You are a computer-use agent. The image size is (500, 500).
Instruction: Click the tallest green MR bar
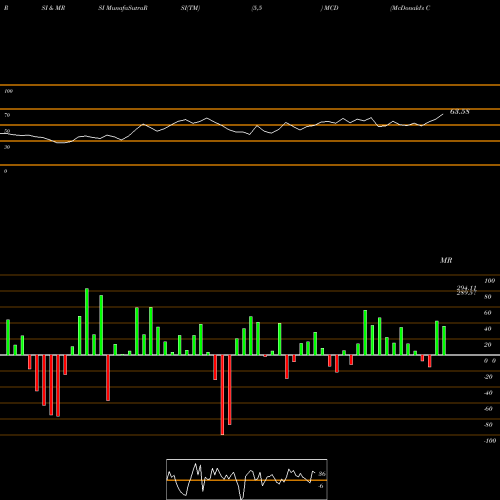click(87, 322)
